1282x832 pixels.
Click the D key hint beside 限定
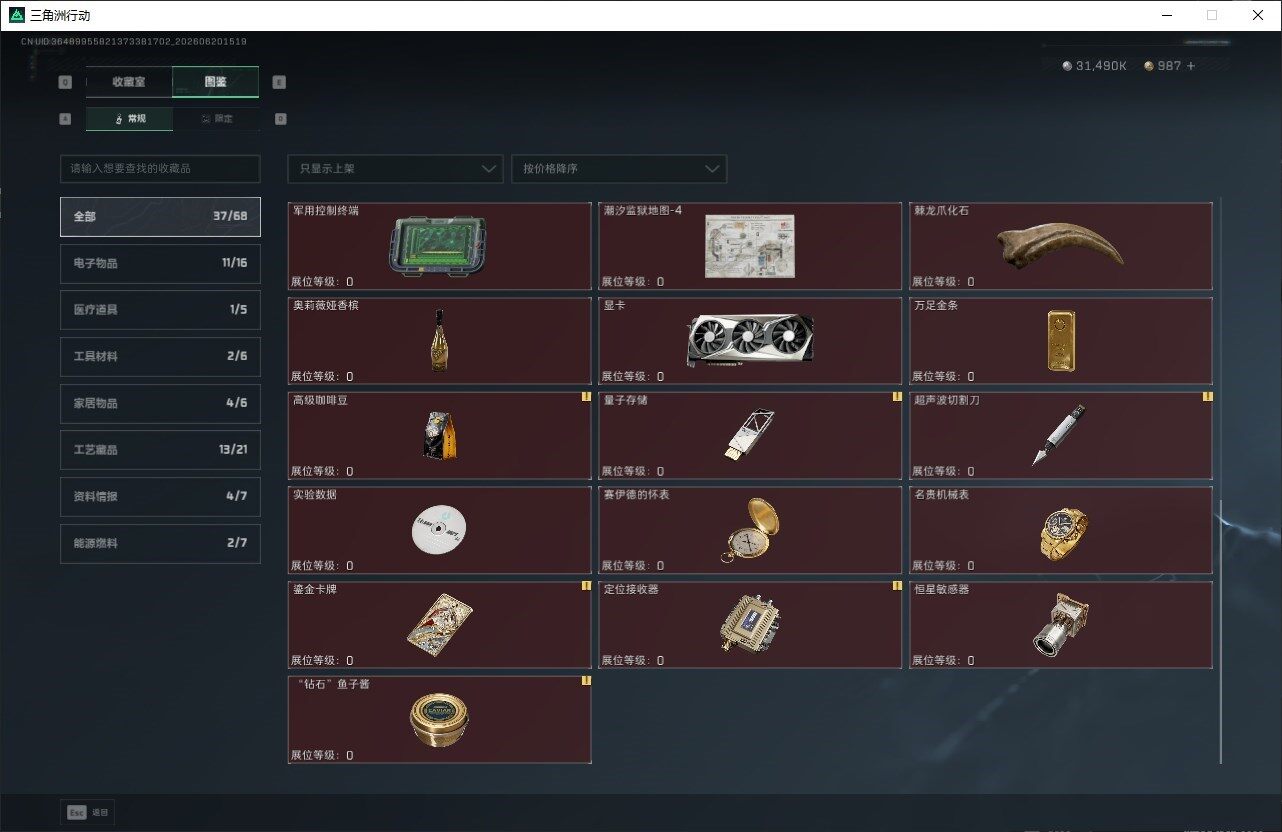(280, 119)
